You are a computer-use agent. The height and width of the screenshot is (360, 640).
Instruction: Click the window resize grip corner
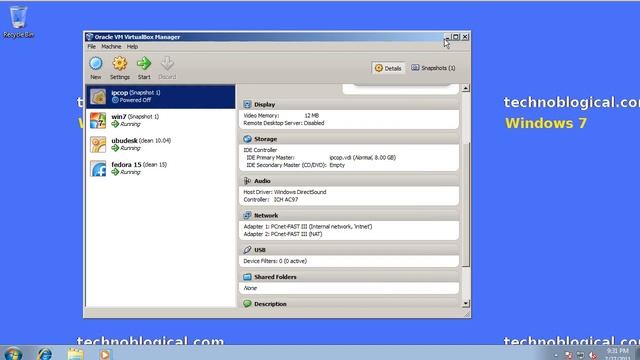tap(467, 314)
